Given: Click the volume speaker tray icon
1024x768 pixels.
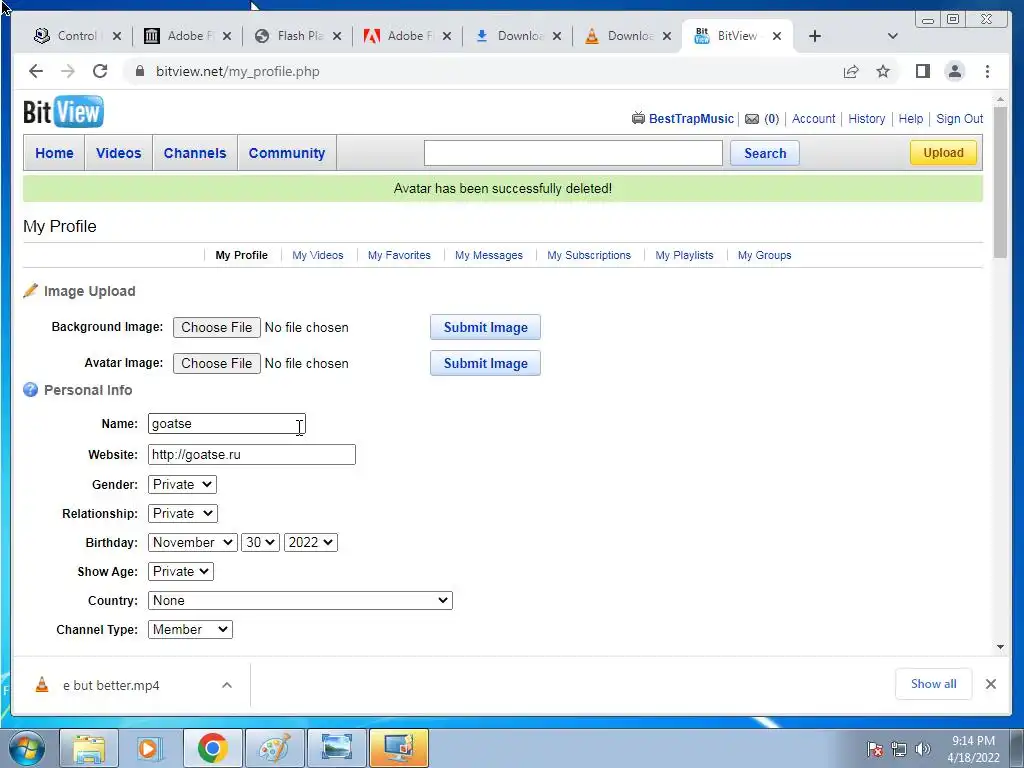Looking at the screenshot, I should (x=923, y=749).
